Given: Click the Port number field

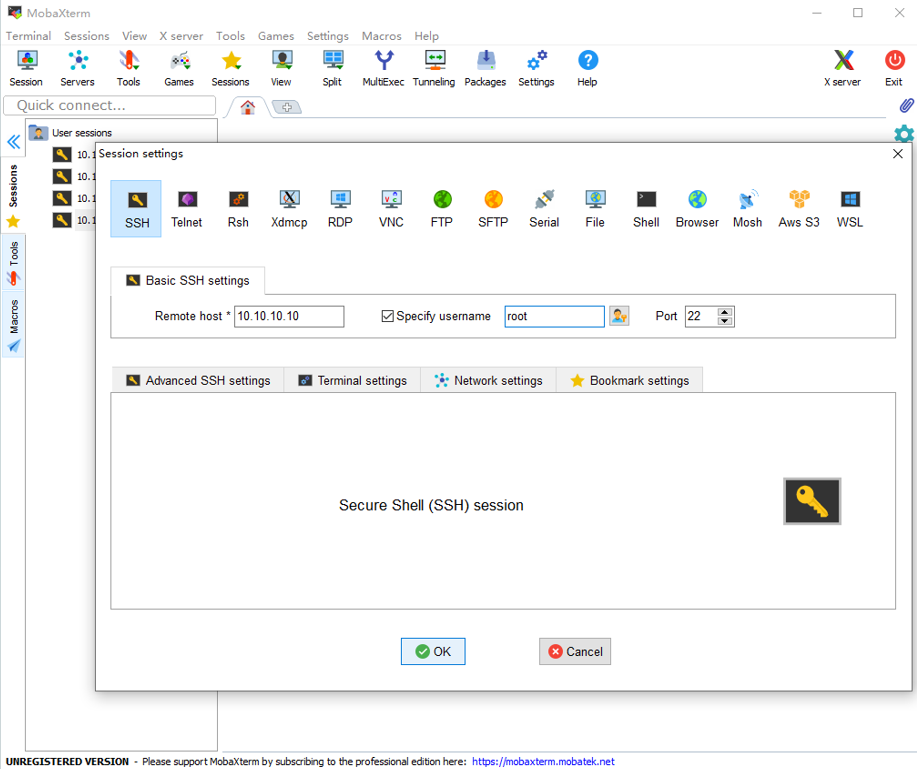Looking at the screenshot, I should (702, 316).
